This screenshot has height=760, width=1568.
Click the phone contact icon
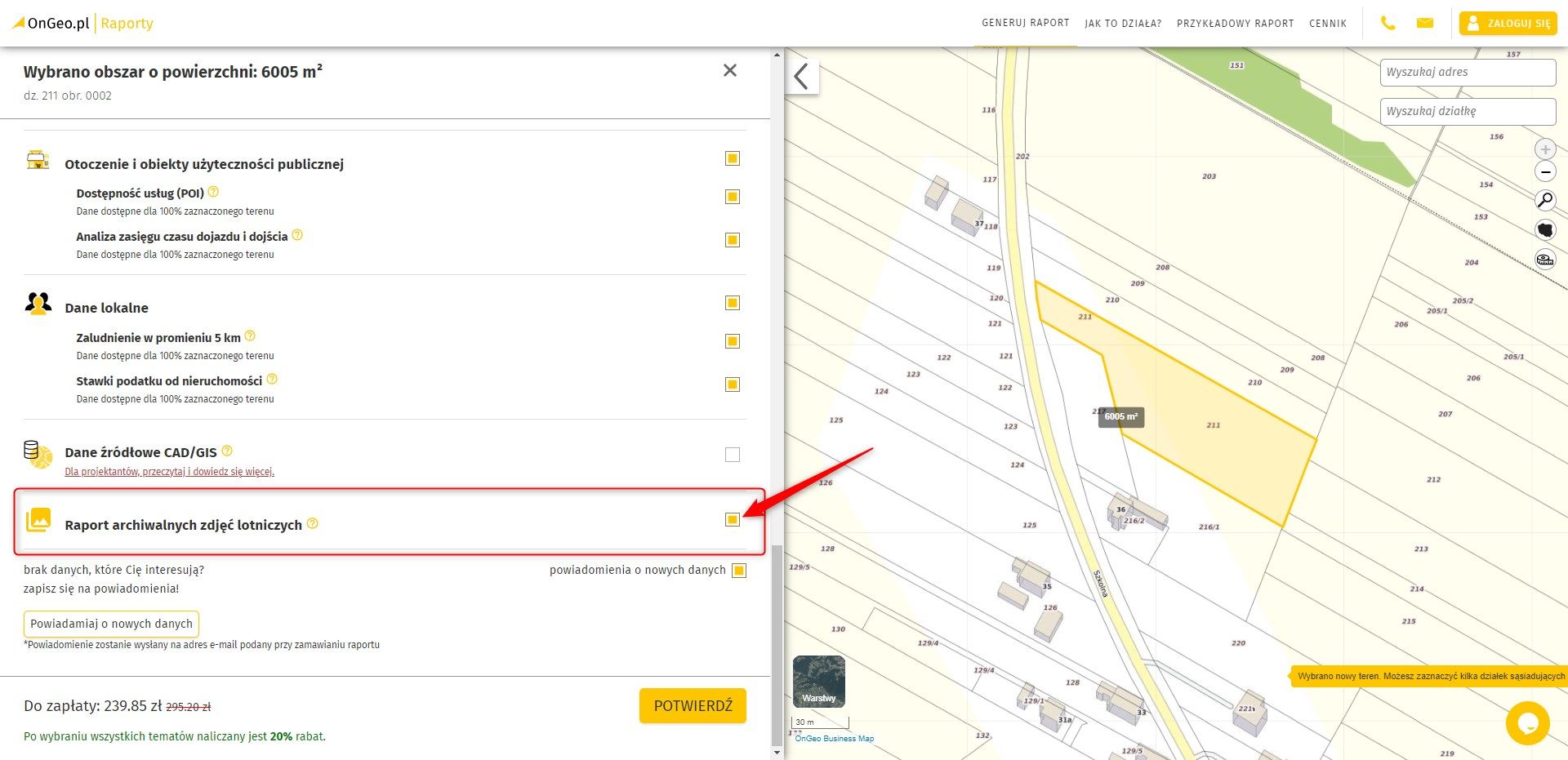(1388, 23)
